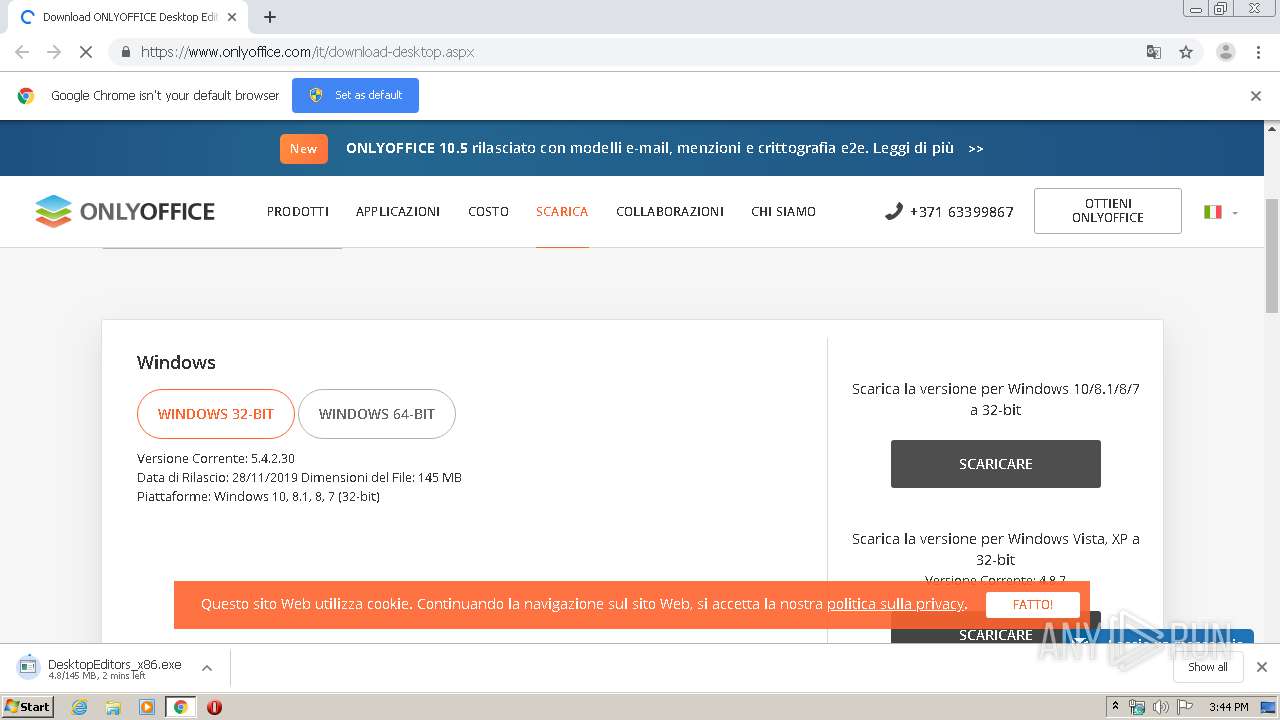Click the phone number +371 63399867
1280x720 pixels.
(950, 212)
